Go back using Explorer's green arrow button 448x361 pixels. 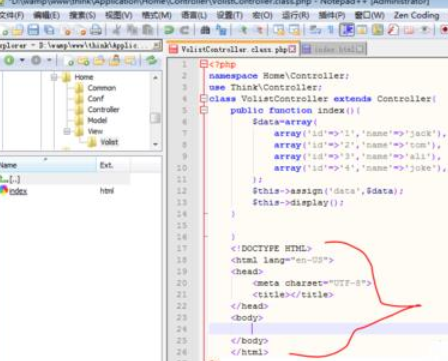click(9, 60)
